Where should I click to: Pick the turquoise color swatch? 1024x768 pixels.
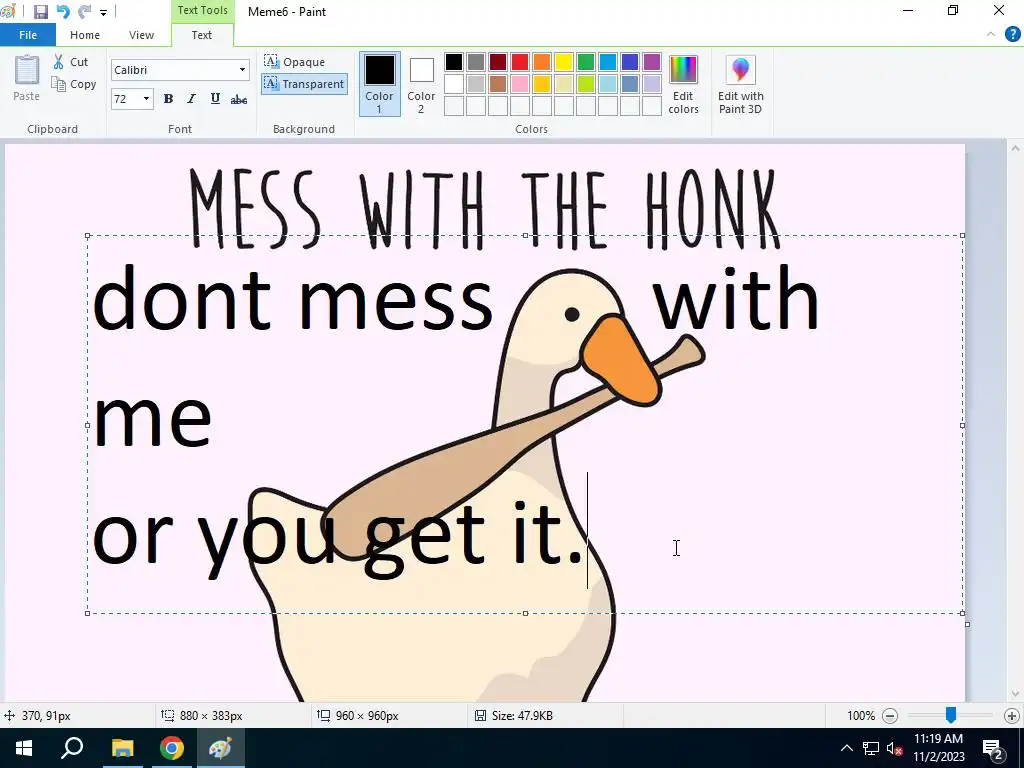[x=608, y=62]
